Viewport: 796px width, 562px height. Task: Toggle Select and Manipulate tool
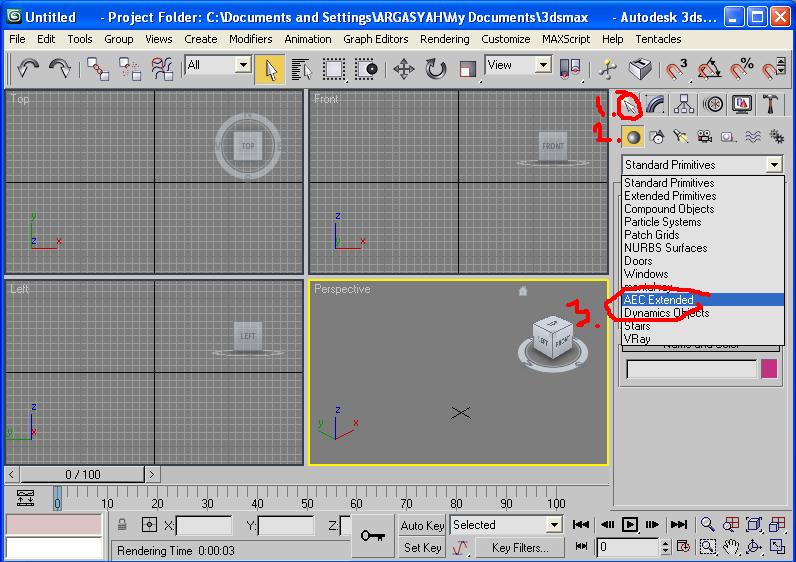point(608,69)
